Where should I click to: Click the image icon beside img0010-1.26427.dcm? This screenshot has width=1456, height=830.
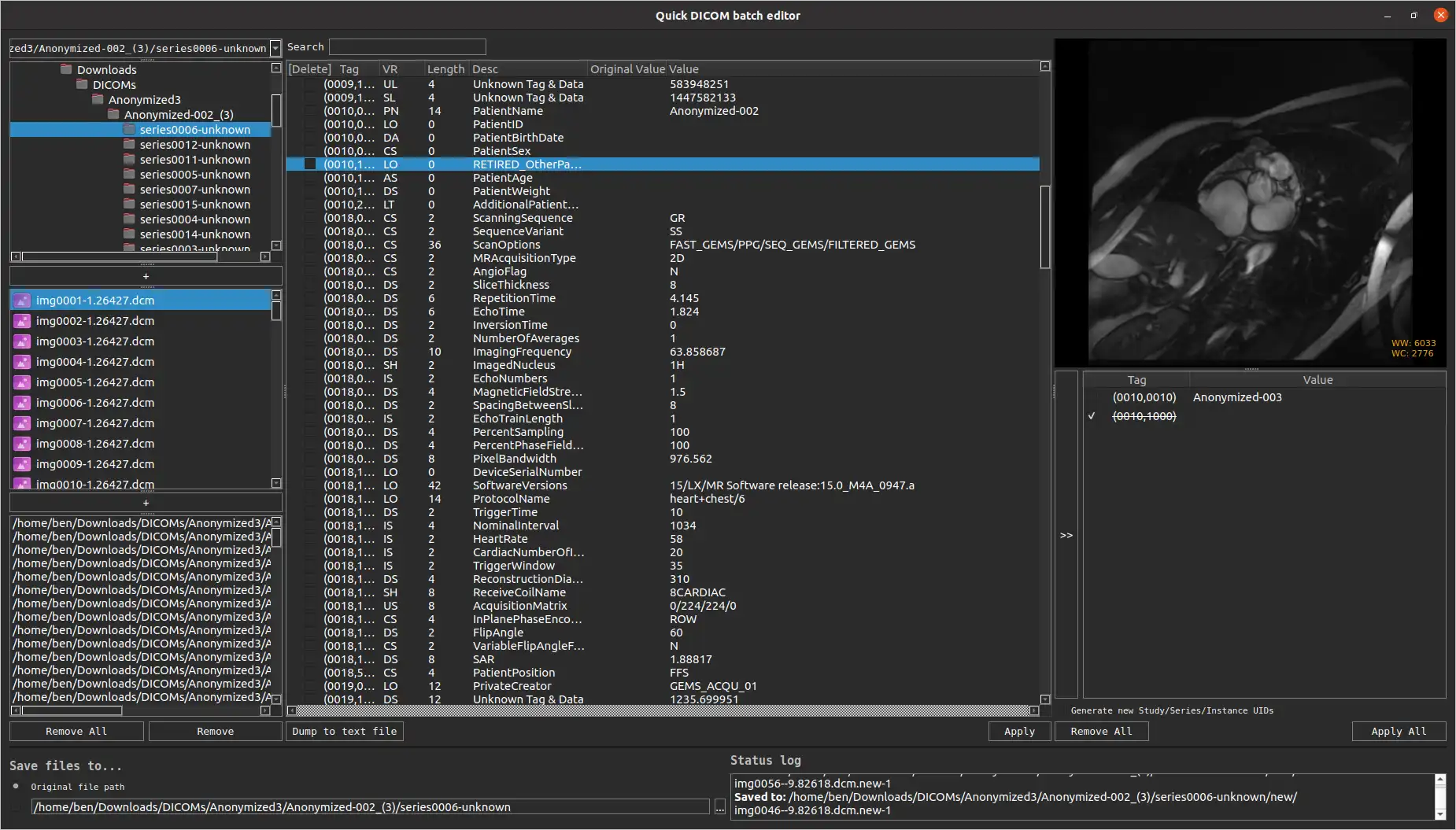point(22,482)
